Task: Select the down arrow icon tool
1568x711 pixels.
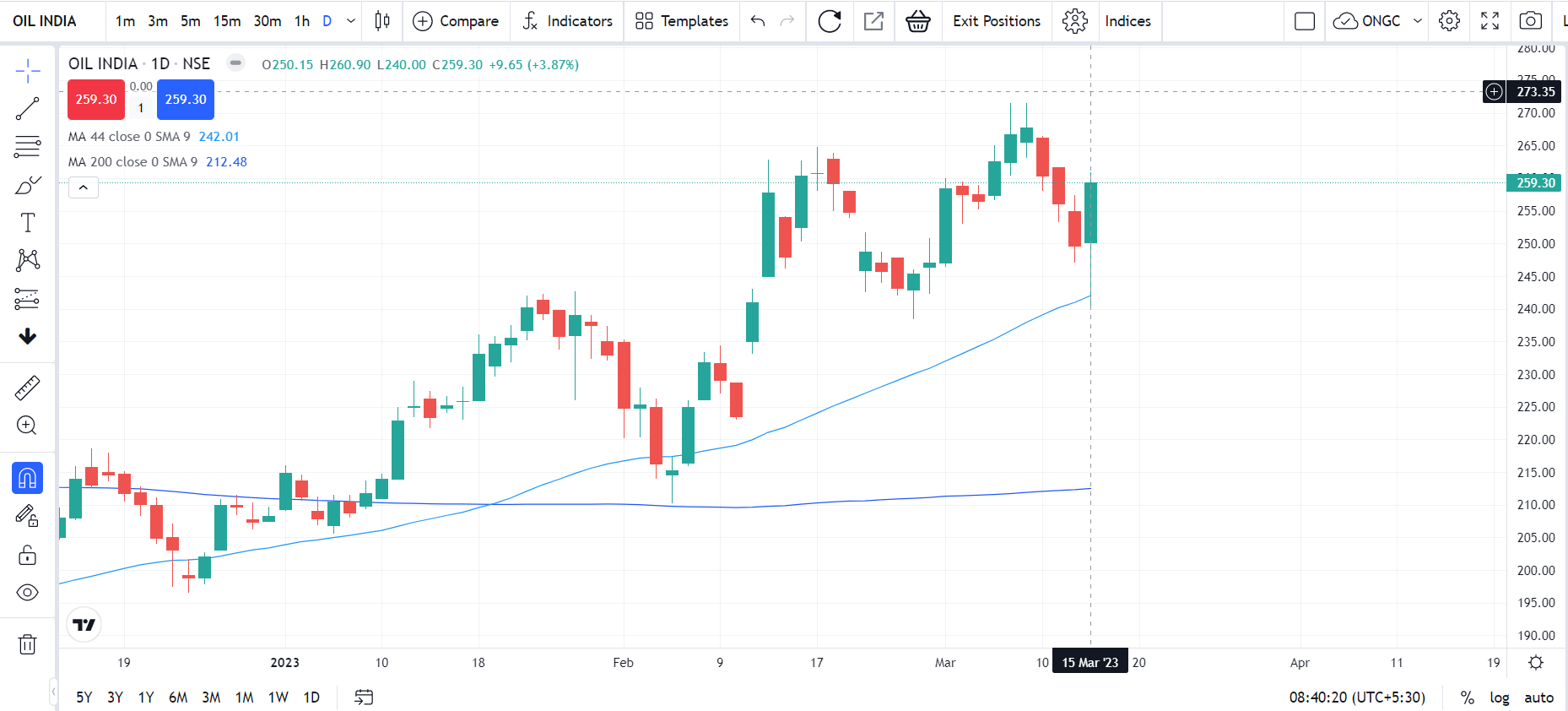Action: (x=28, y=336)
